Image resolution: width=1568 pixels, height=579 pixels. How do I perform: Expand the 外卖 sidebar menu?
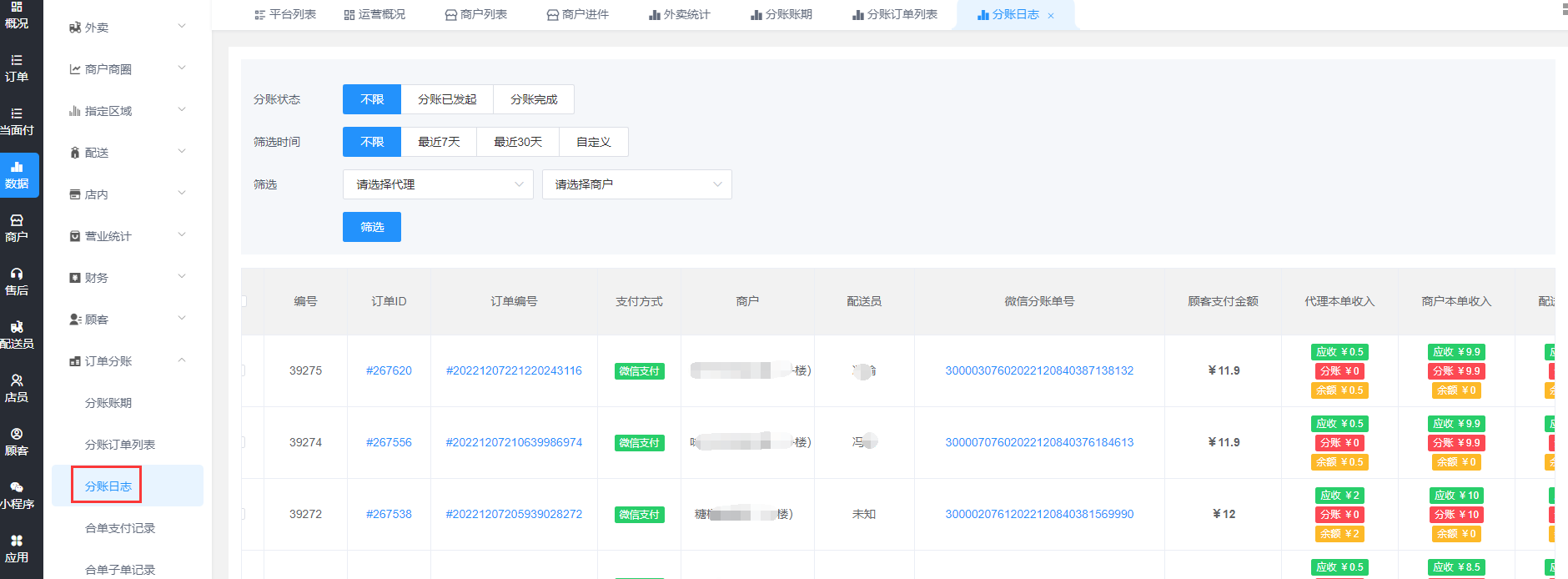(x=182, y=27)
